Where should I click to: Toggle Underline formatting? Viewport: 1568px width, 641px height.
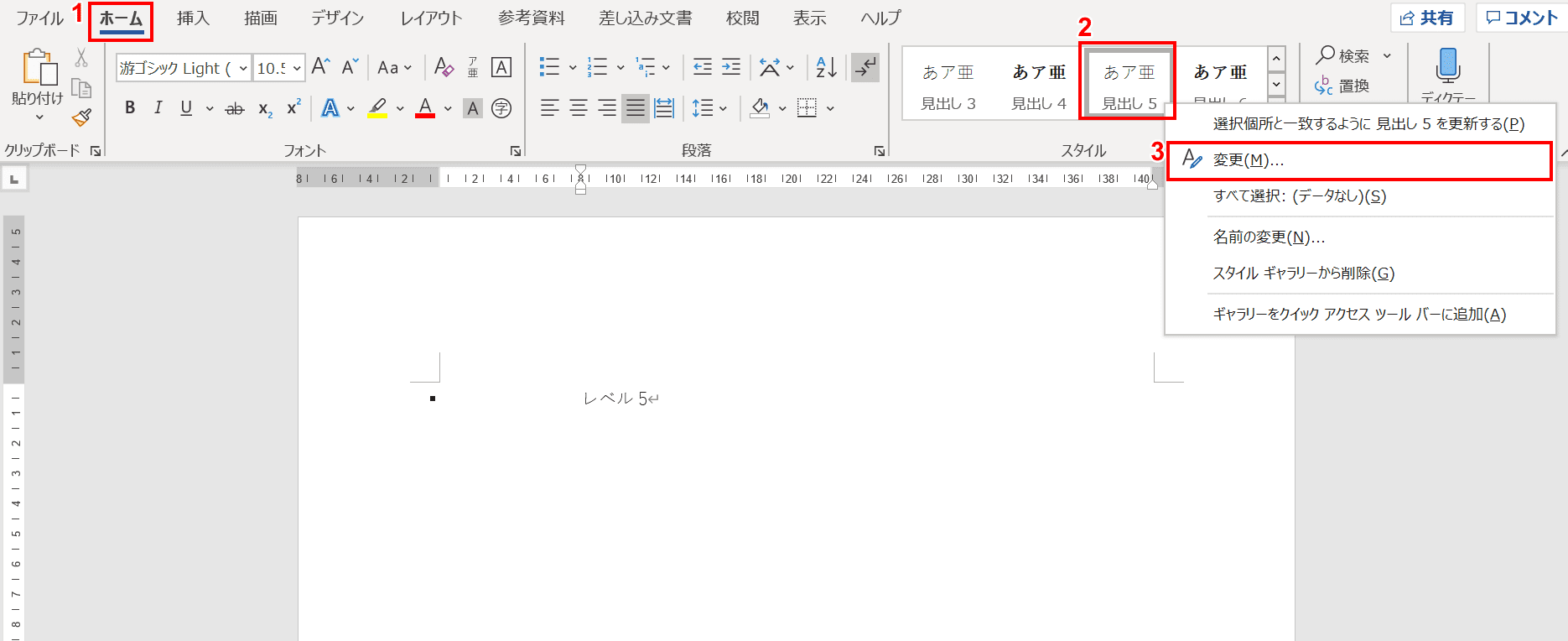[x=186, y=107]
